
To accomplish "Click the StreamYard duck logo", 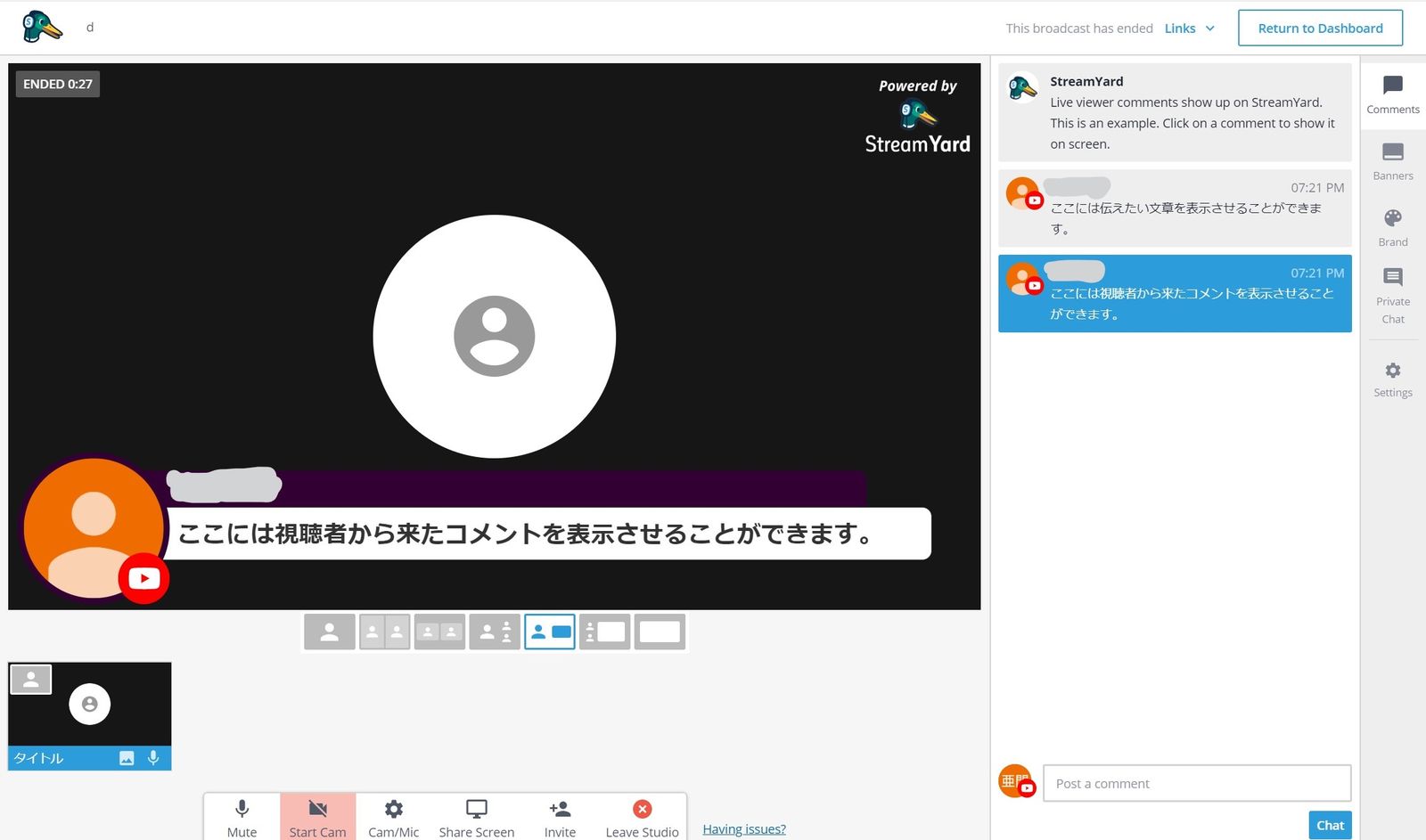I will 42,27.
